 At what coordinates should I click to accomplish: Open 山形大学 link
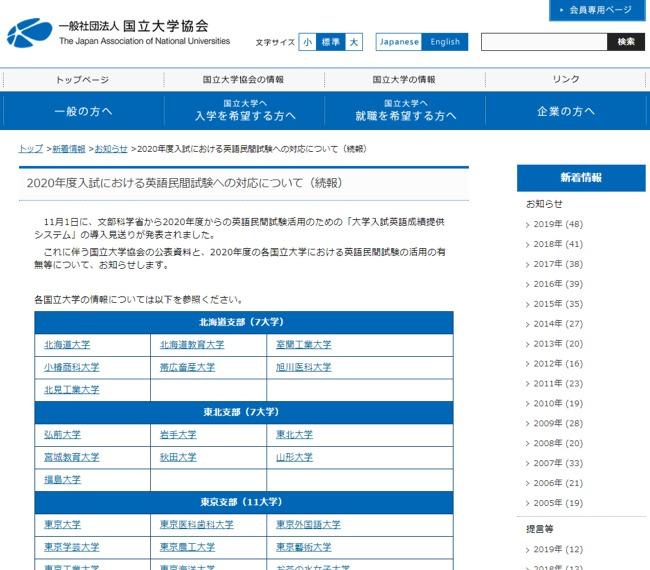(294, 457)
